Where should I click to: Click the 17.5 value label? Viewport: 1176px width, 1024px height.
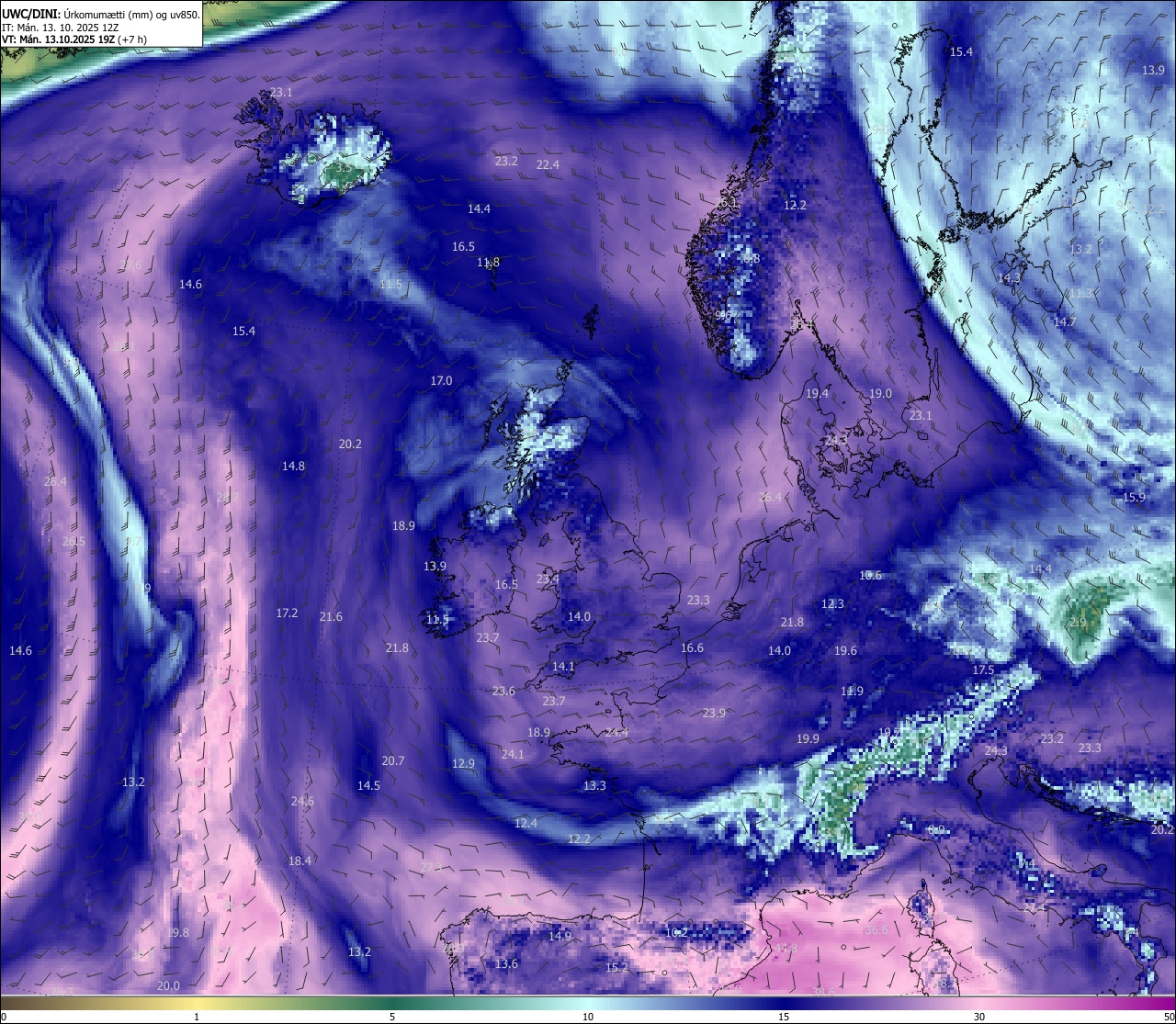(x=983, y=670)
